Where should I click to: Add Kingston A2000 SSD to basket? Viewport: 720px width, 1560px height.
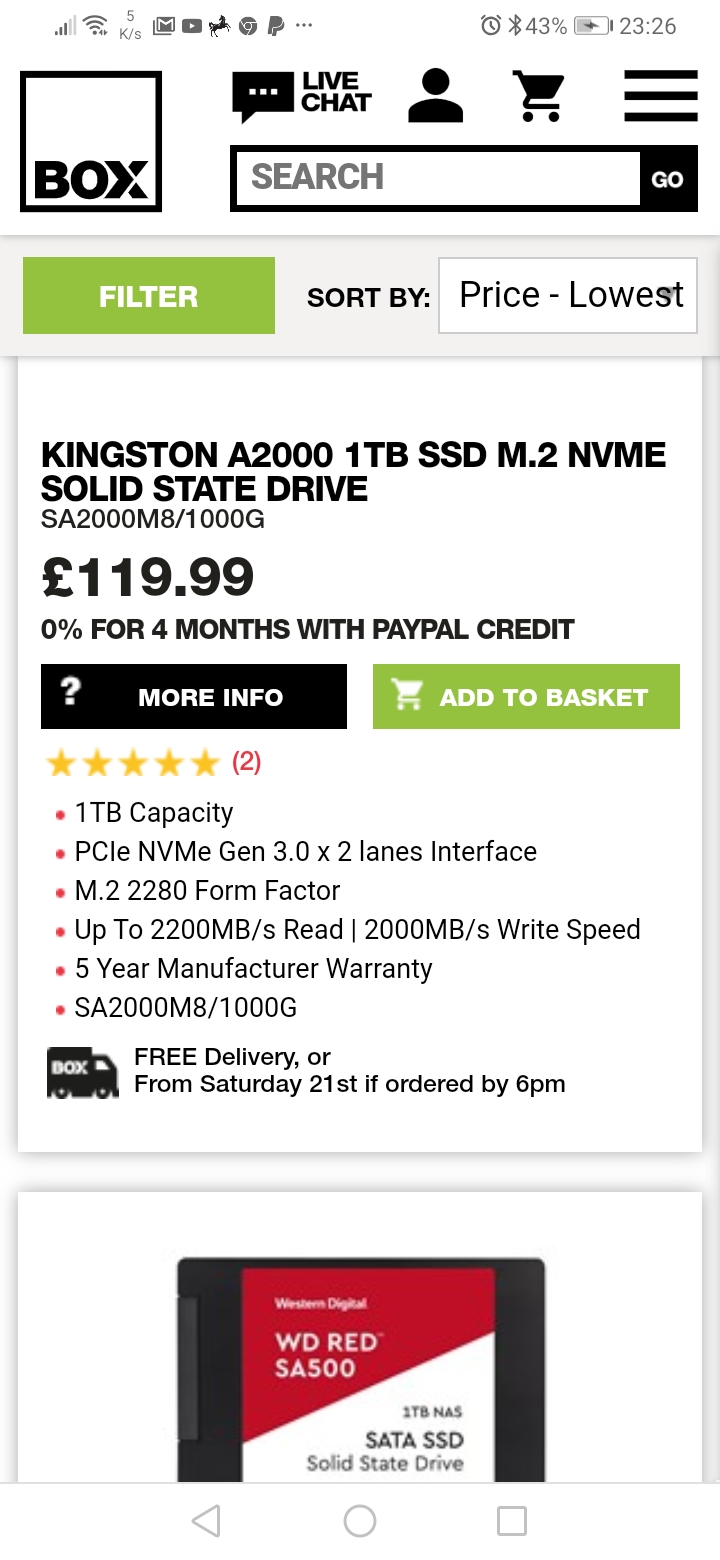point(526,697)
